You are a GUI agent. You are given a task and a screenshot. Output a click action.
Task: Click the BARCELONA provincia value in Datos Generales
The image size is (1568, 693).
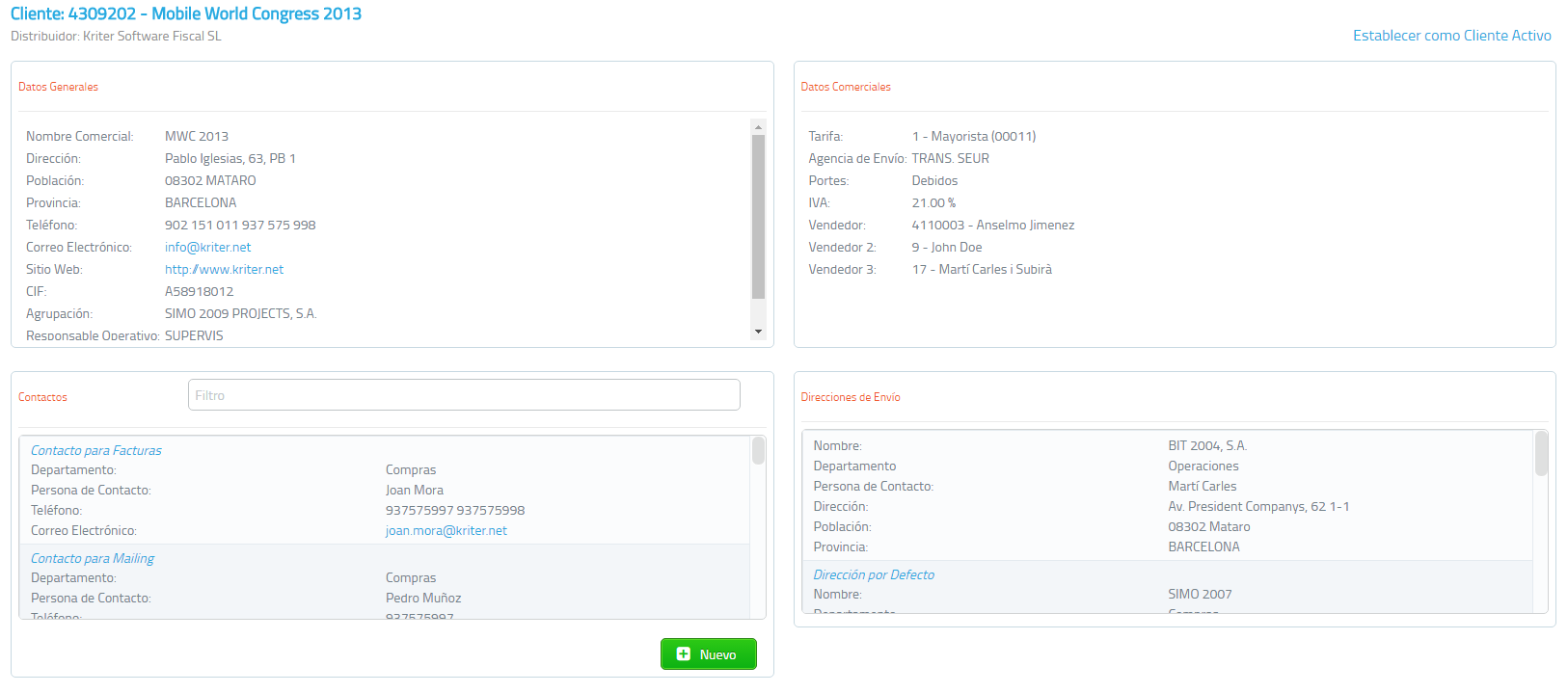coord(201,203)
